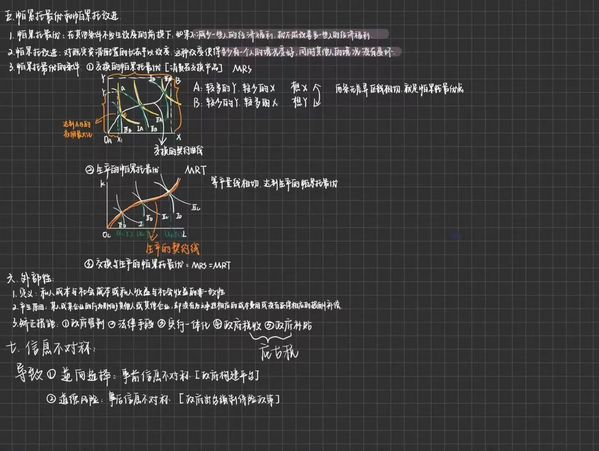Click the 庇古税 label under the brace
The image size is (599, 451).
[278, 352]
